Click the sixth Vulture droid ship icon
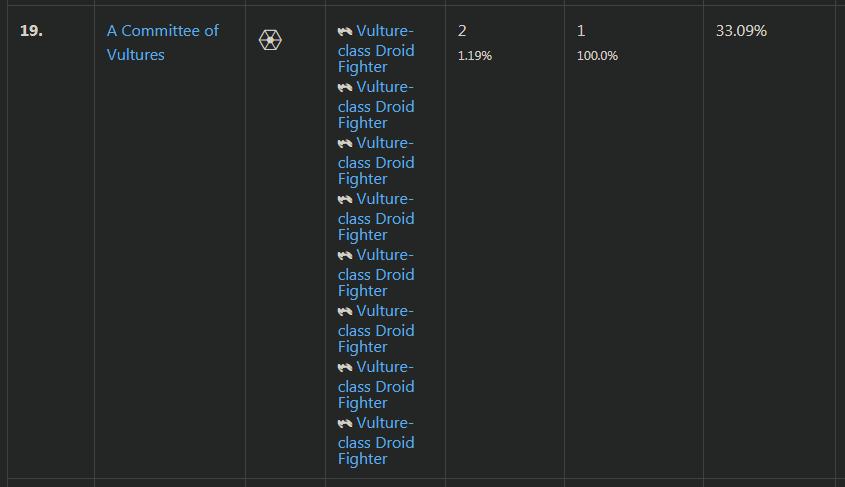 pos(345,312)
